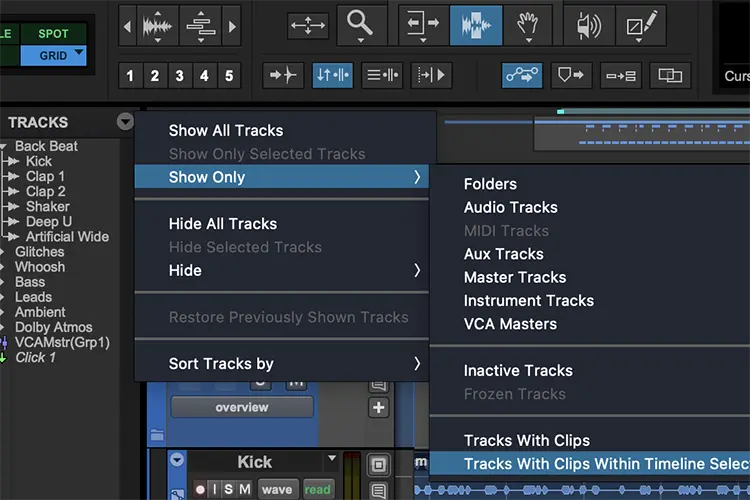The width and height of the screenshot is (750, 500).
Task: Recall zoom preset 5
Action: [230, 76]
